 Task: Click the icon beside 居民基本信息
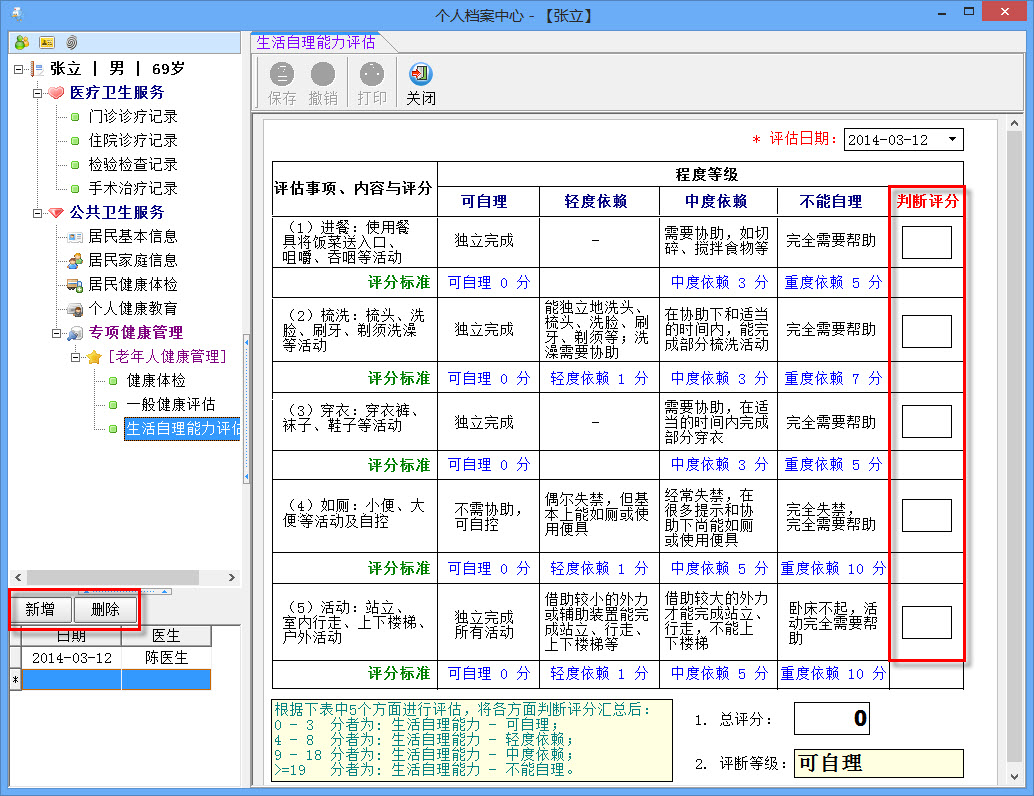[x=75, y=237]
